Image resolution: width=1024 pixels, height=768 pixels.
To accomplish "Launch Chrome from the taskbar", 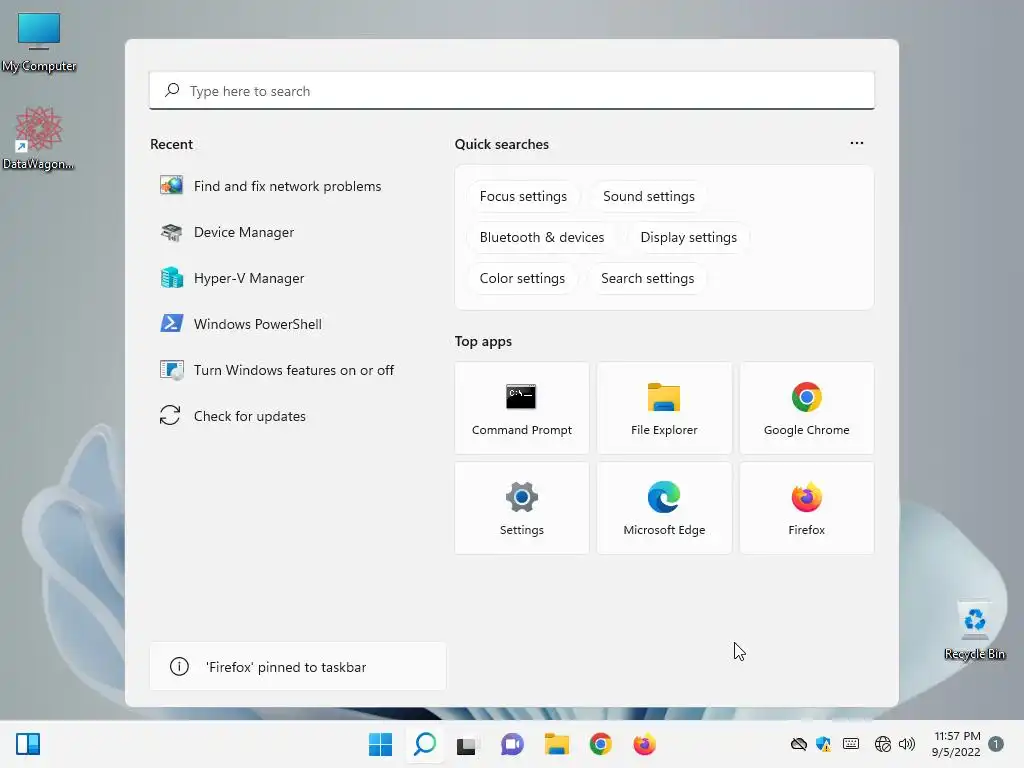I will [600, 744].
